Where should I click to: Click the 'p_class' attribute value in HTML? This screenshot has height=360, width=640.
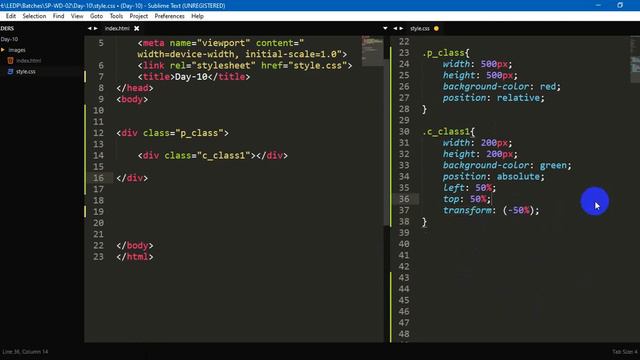click(x=199, y=133)
